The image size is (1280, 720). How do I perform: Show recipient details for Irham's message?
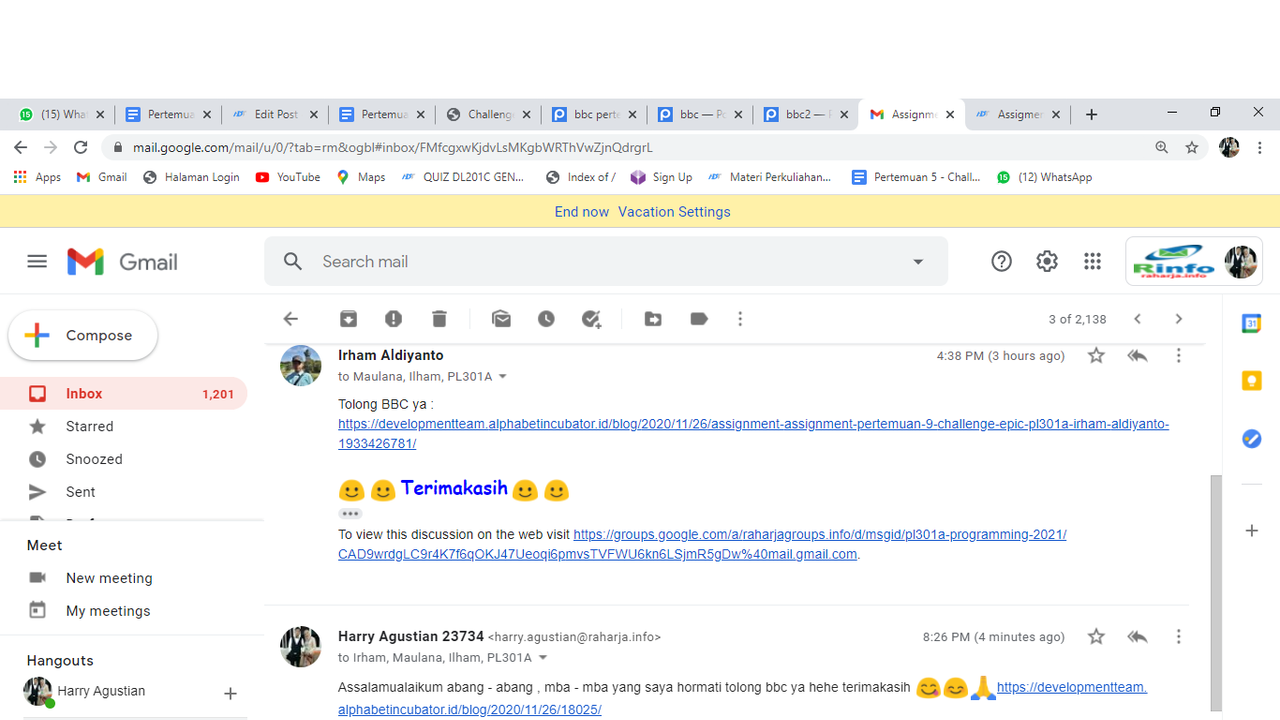coord(503,377)
